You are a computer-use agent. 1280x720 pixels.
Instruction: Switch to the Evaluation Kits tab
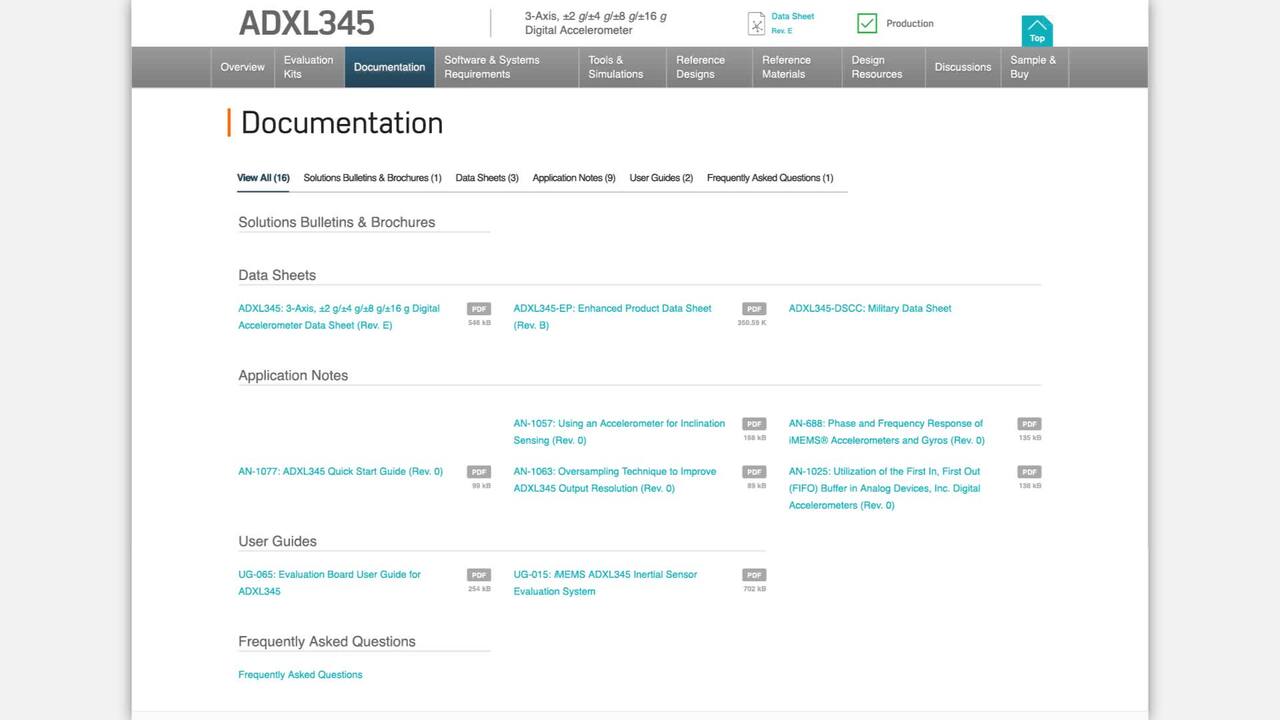pos(308,67)
